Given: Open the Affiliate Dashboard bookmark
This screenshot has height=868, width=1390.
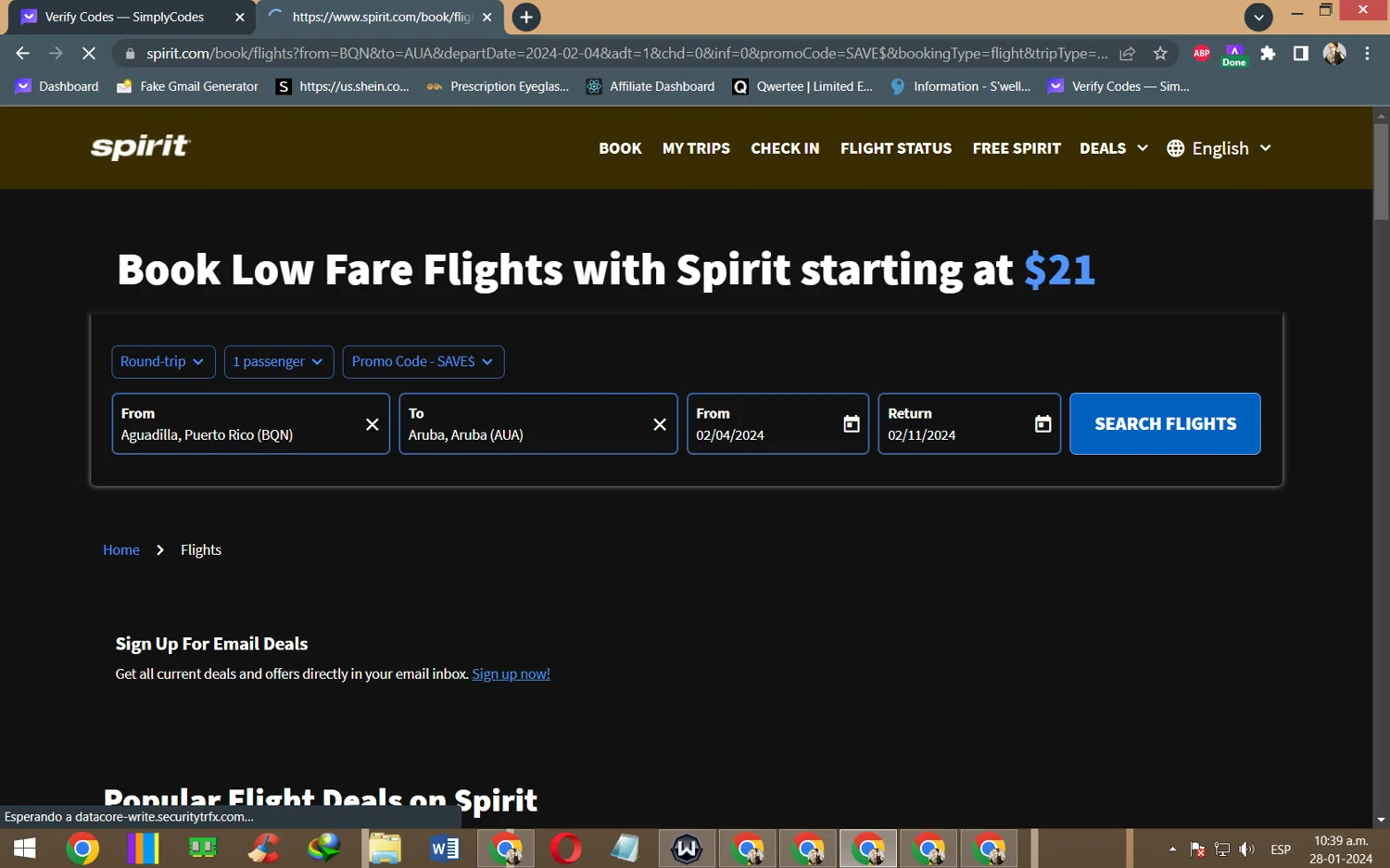Looking at the screenshot, I should click(x=651, y=86).
